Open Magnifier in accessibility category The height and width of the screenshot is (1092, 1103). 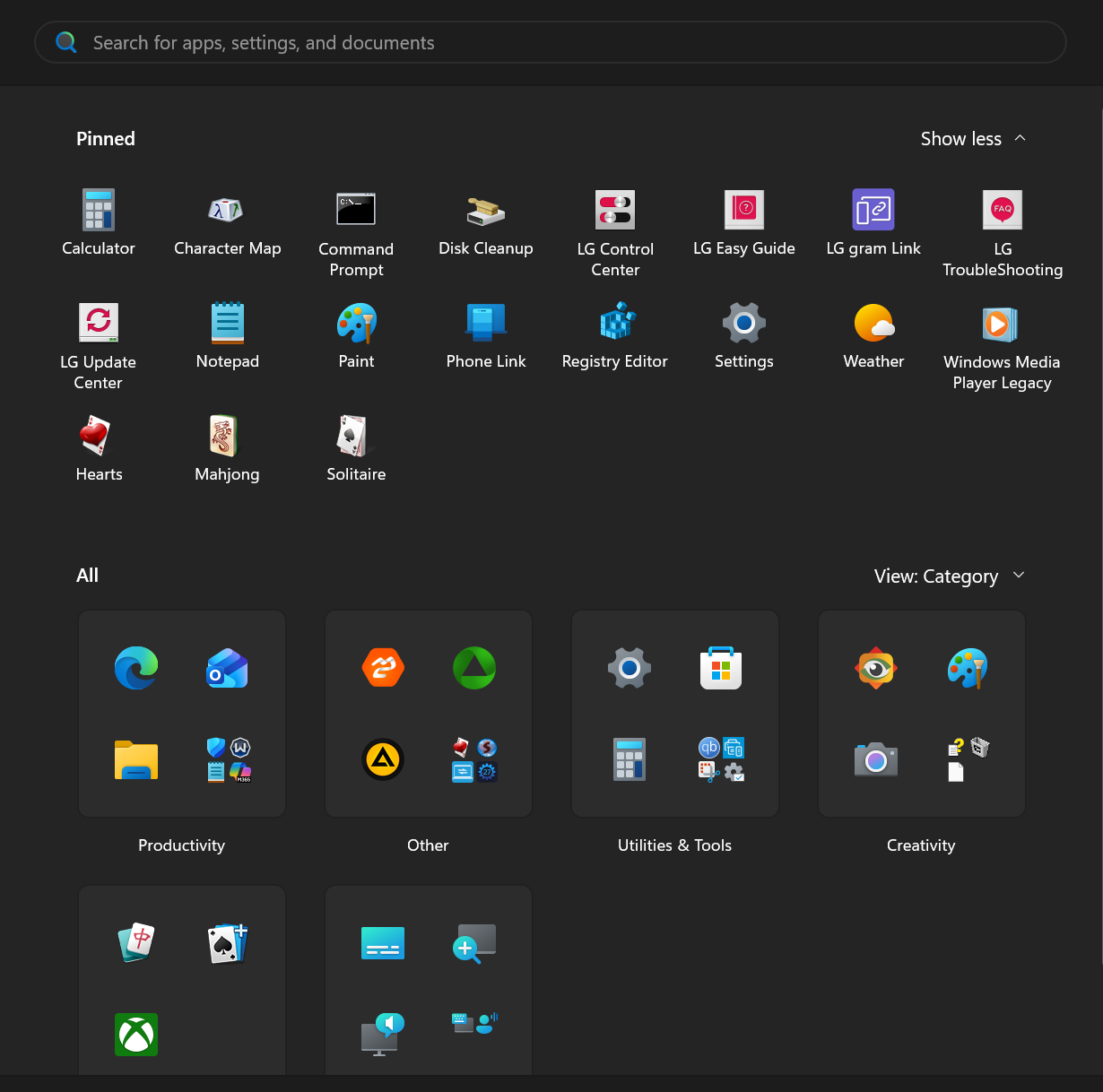[474, 943]
